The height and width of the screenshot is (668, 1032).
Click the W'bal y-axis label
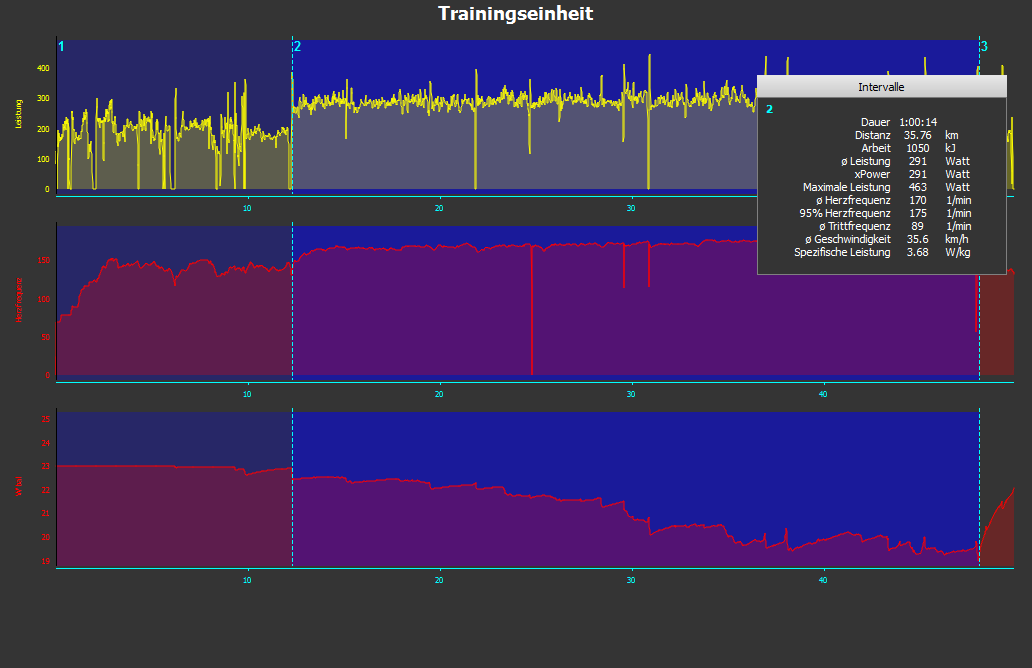(18, 488)
